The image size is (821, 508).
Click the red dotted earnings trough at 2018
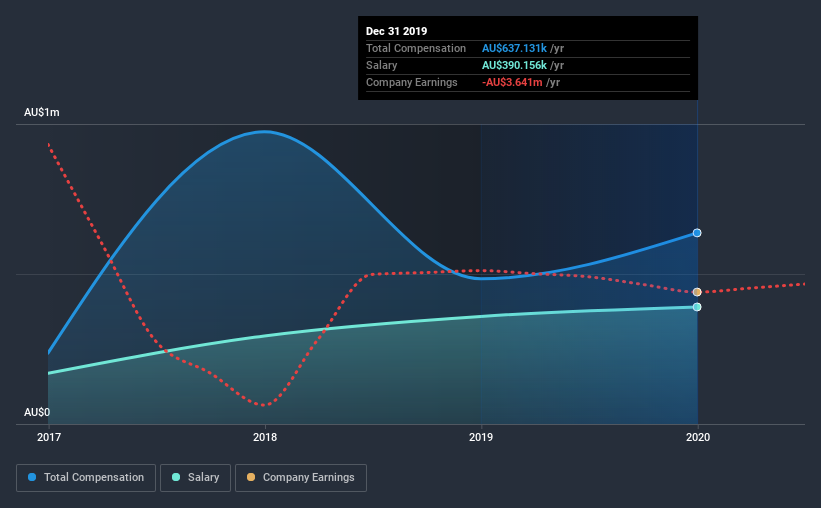click(x=264, y=405)
